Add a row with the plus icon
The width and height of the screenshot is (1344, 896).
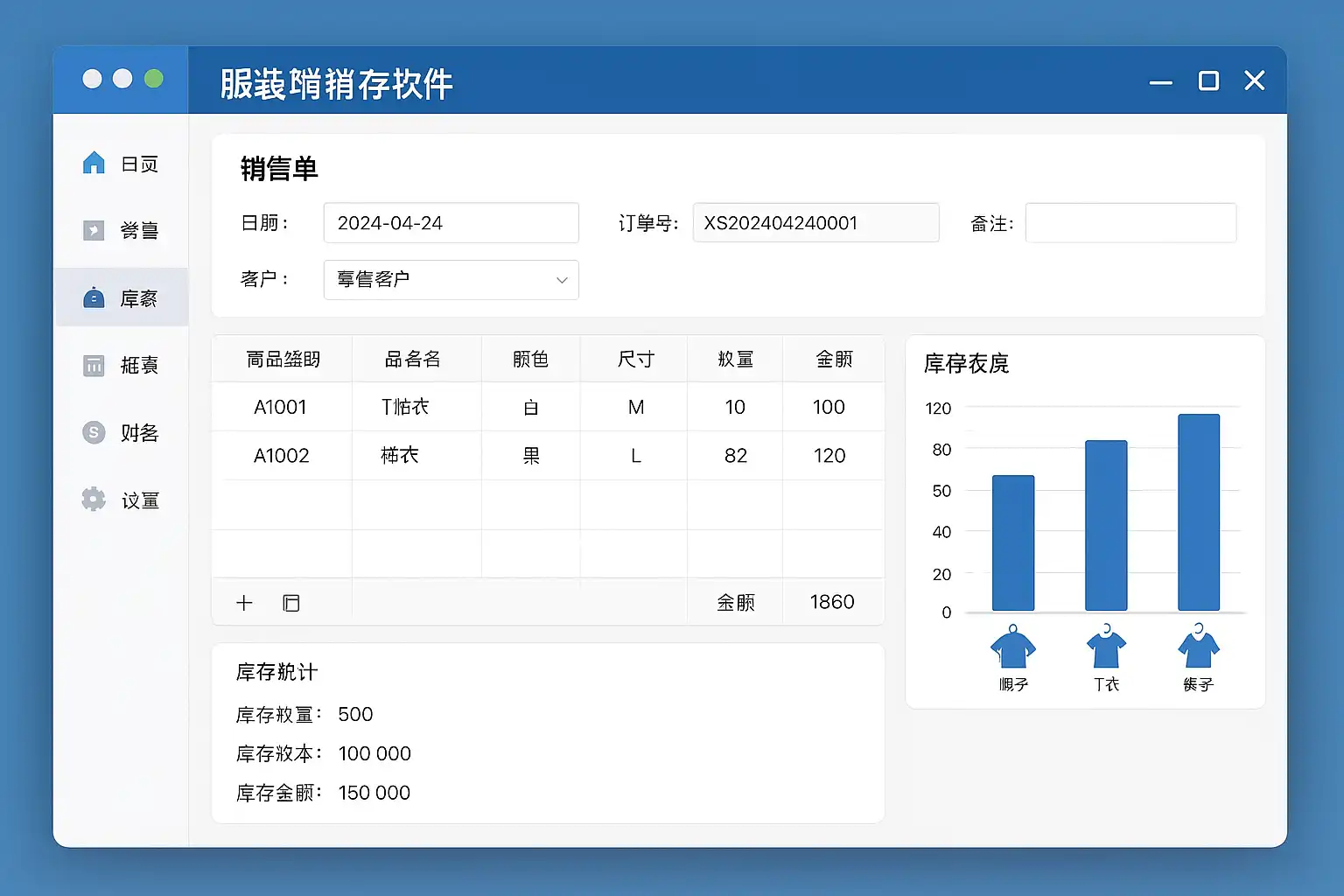[244, 603]
